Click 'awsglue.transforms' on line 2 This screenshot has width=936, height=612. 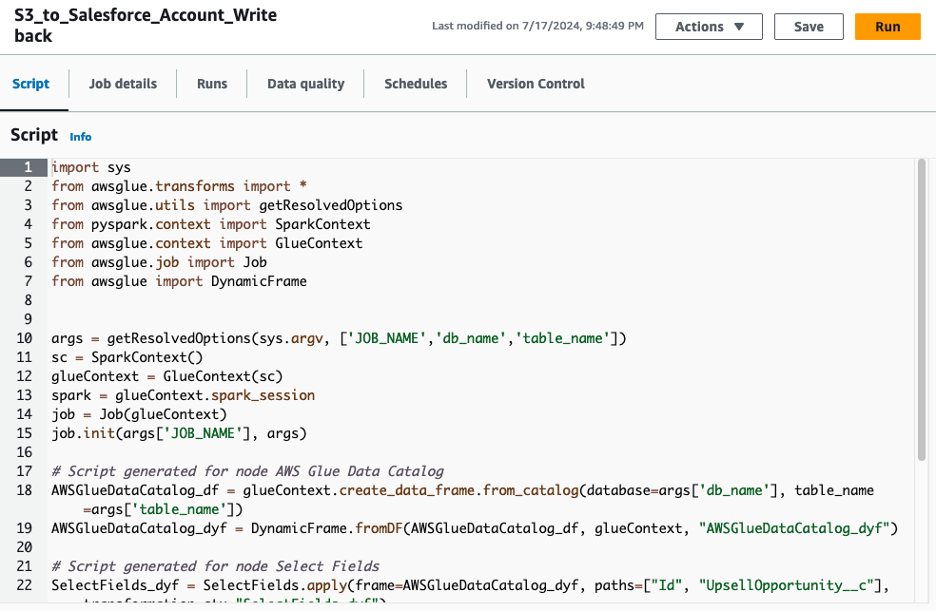tap(163, 186)
